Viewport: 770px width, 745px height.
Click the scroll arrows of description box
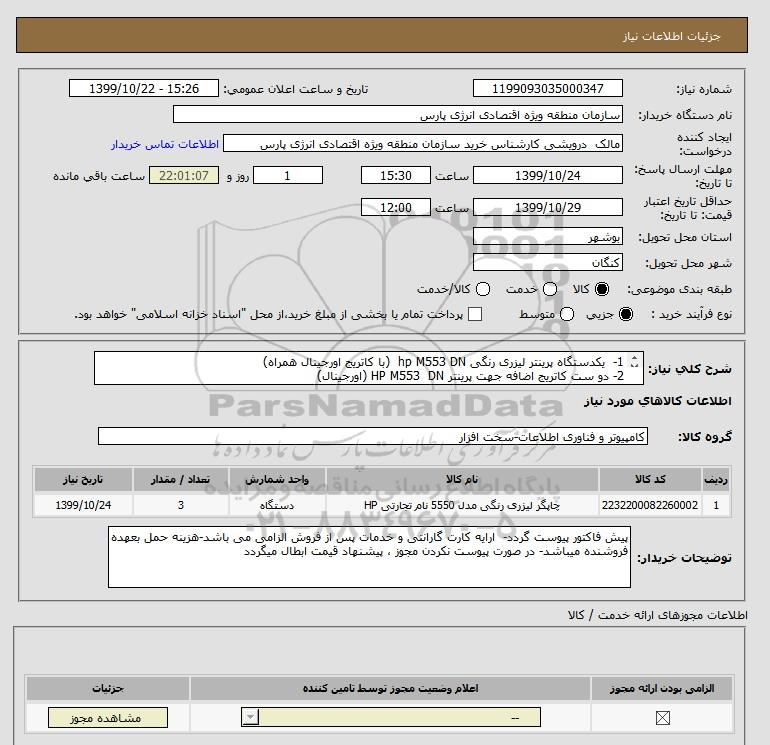(x=634, y=362)
